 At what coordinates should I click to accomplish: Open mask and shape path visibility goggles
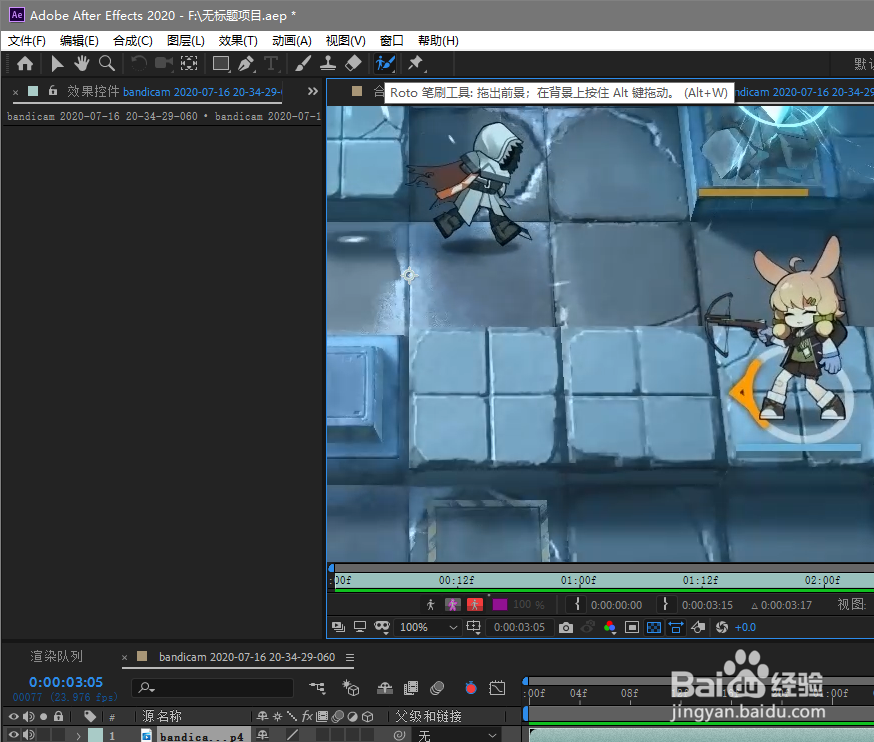pos(382,627)
